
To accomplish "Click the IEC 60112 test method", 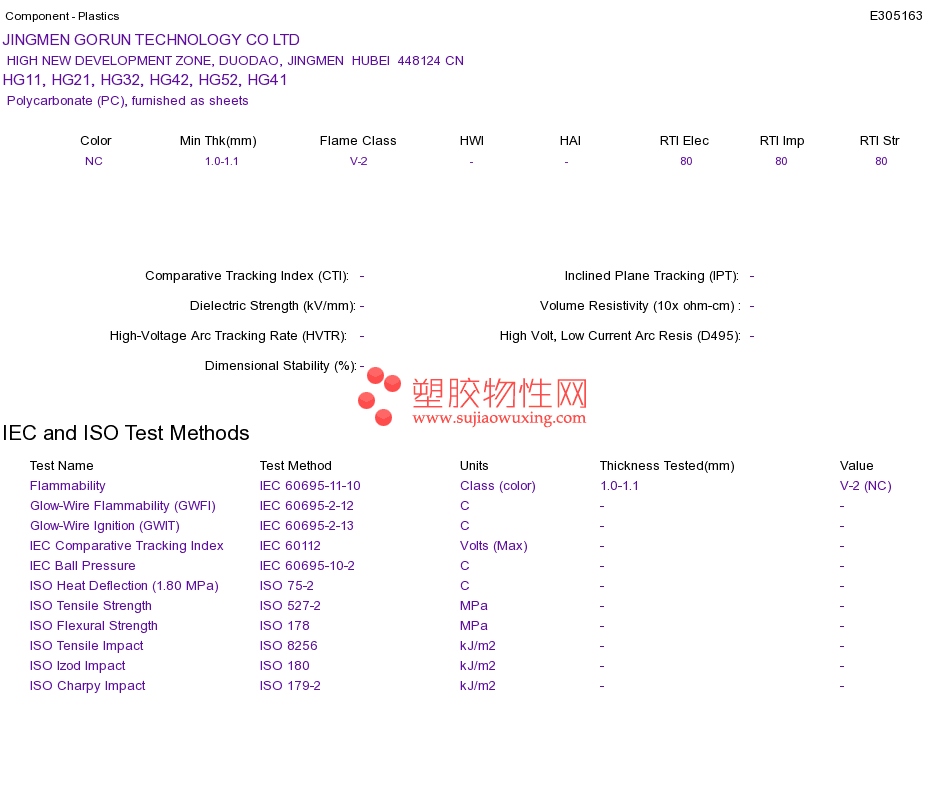I will click(x=290, y=545).
